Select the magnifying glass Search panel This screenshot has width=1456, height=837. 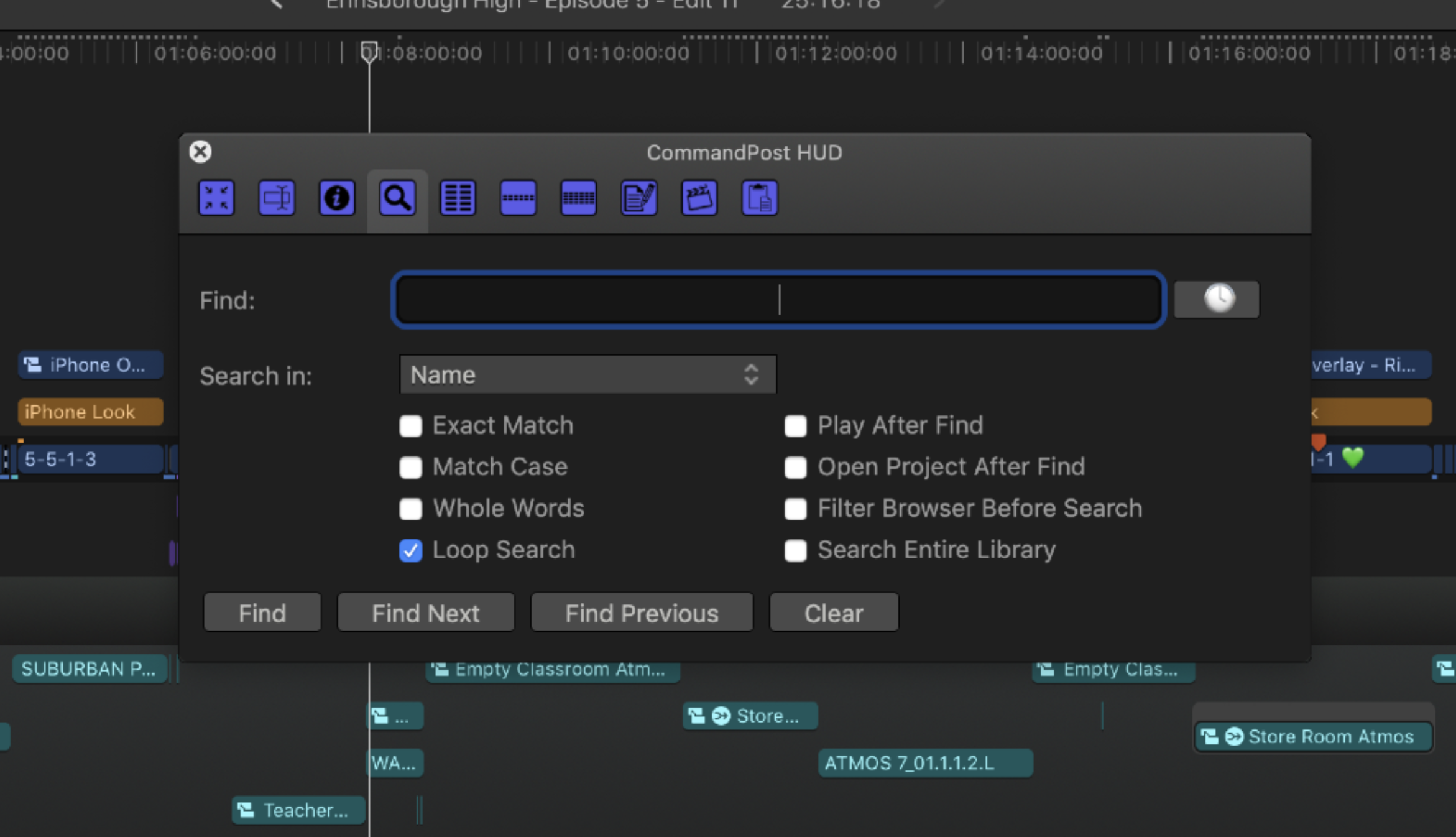click(x=397, y=198)
